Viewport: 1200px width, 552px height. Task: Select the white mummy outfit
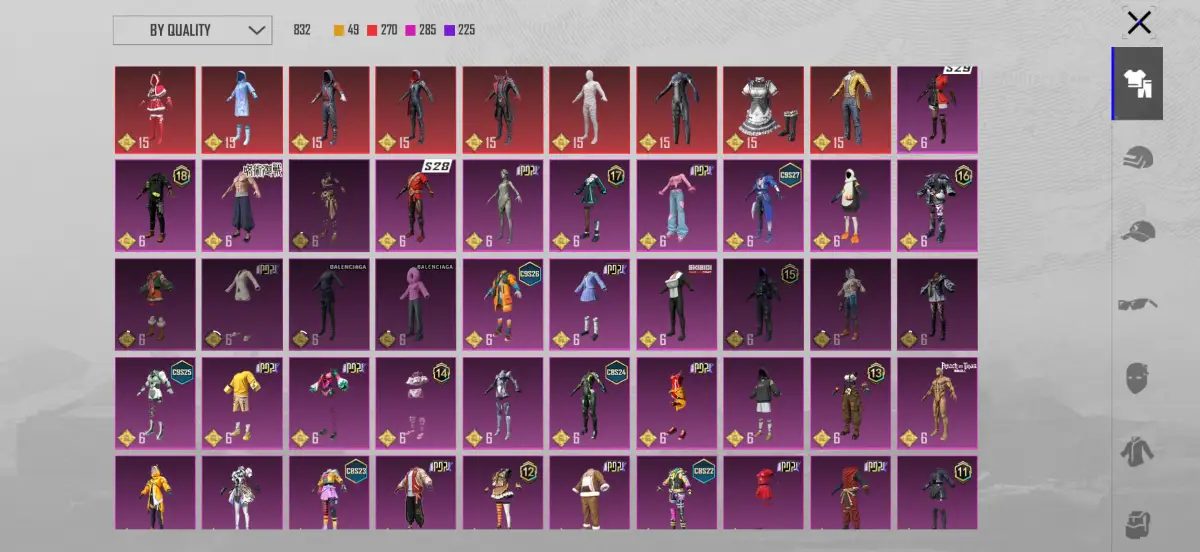point(590,110)
